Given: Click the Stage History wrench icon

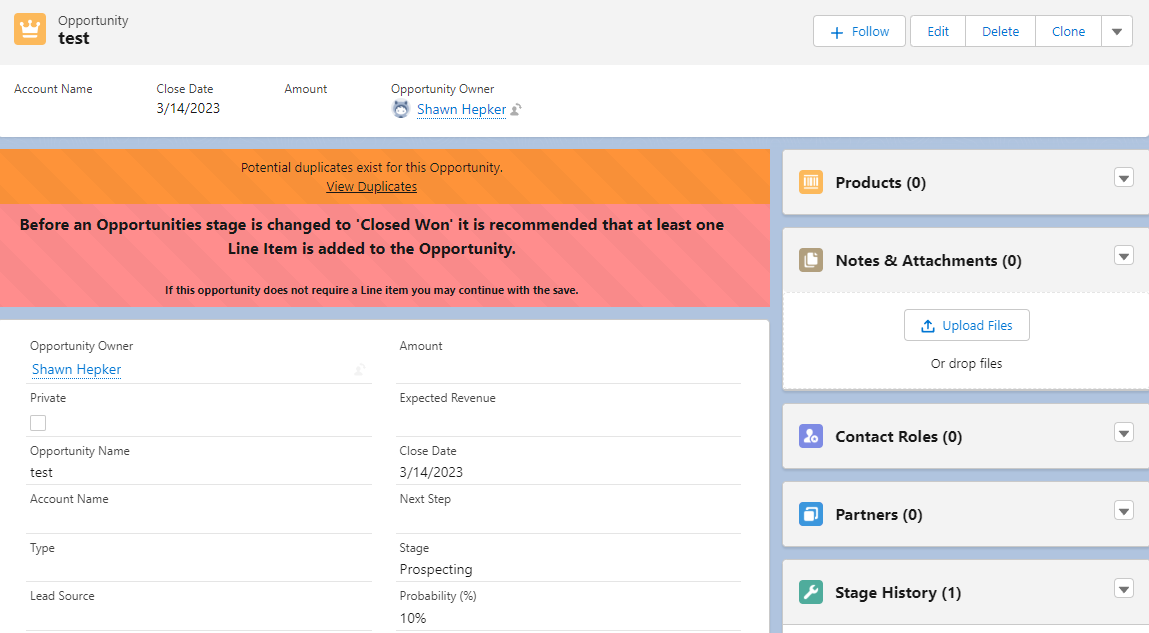Looking at the screenshot, I should tap(811, 593).
